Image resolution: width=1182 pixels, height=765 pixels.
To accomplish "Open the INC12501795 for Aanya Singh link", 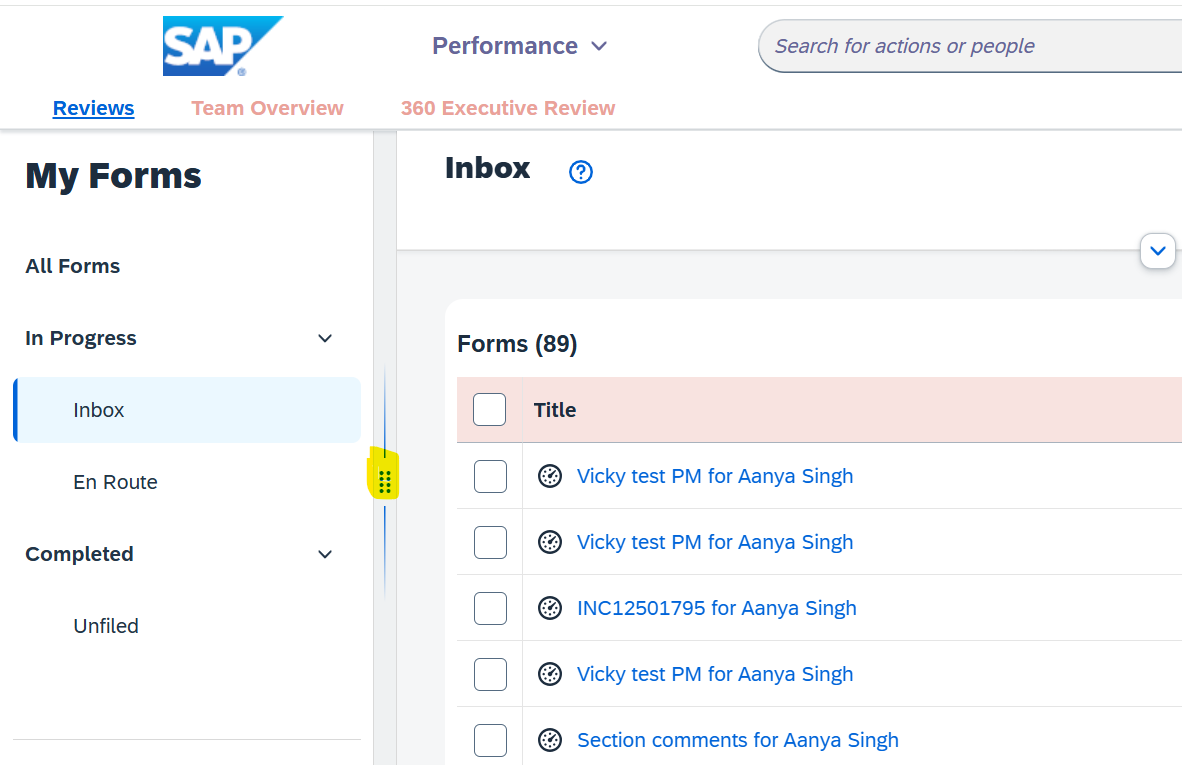I will click(x=717, y=607).
